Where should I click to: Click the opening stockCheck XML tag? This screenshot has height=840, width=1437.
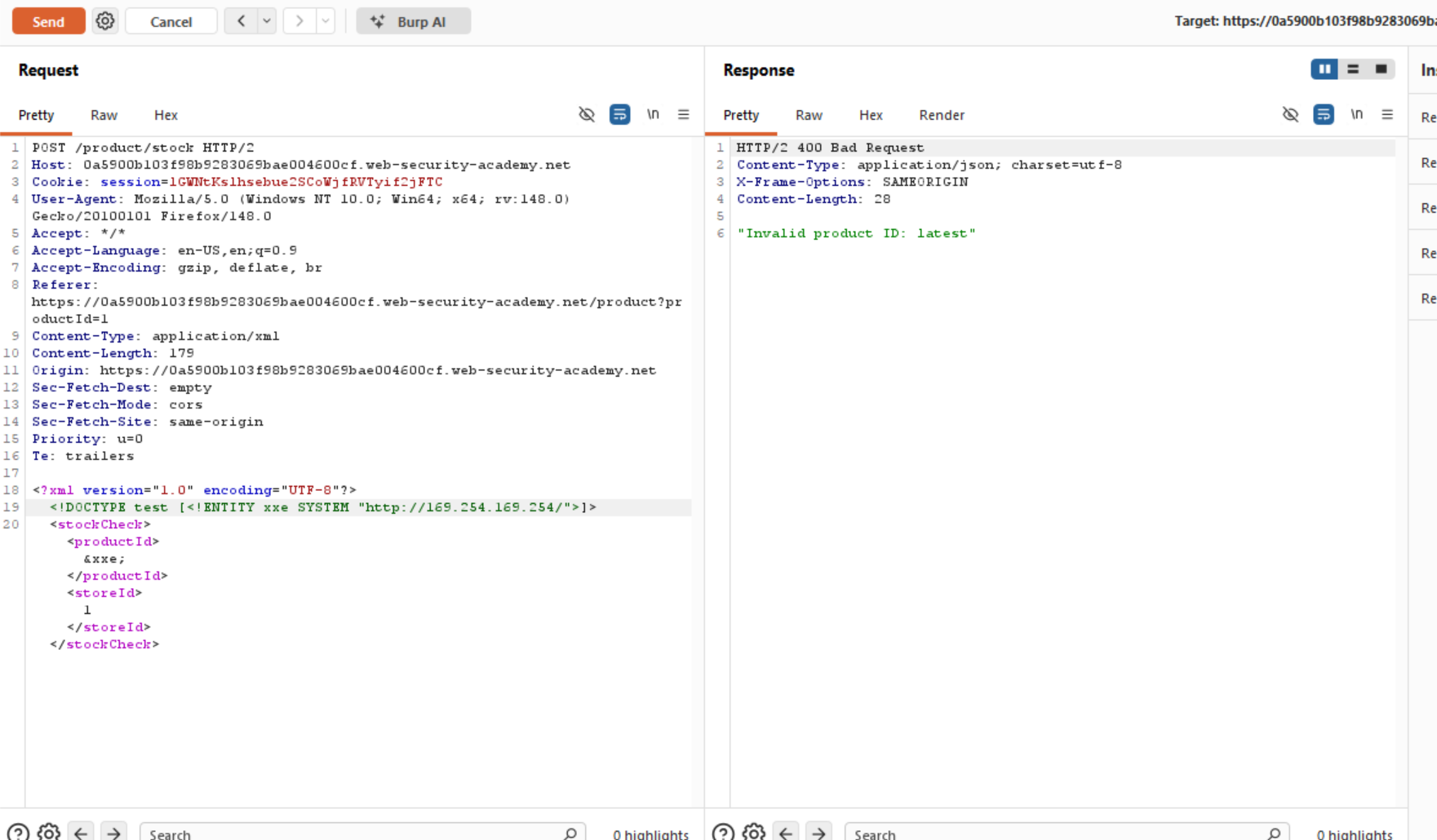coord(100,524)
